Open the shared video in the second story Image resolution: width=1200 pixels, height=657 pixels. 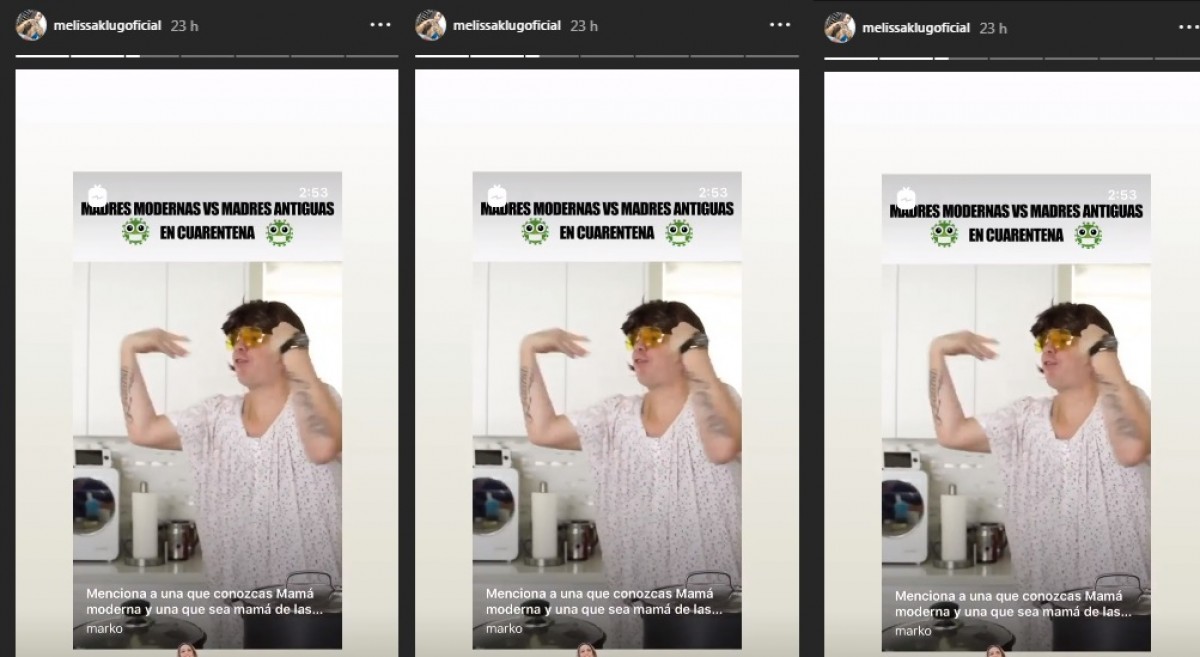(607, 410)
